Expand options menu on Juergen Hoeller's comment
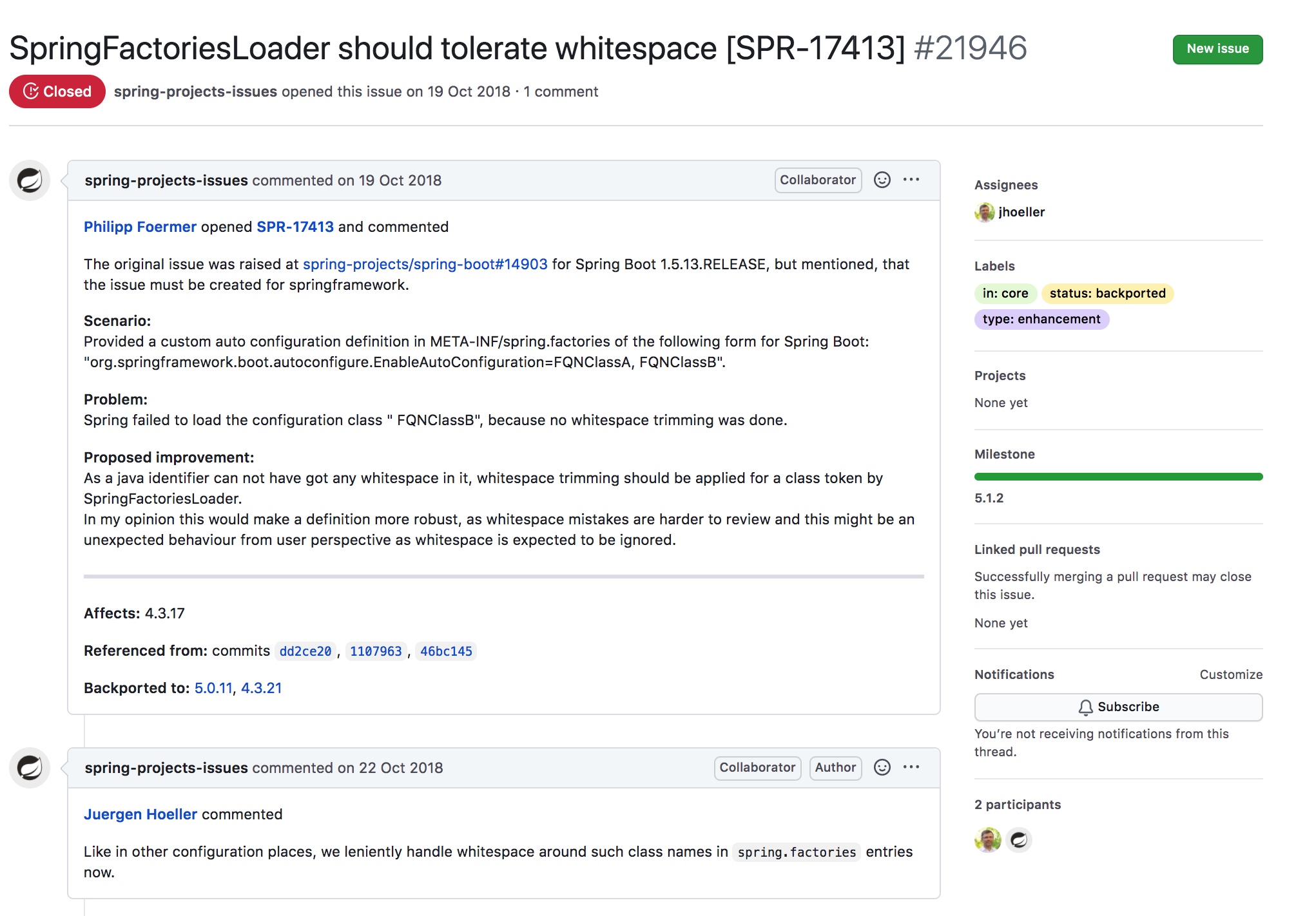1316x916 pixels. (x=911, y=767)
